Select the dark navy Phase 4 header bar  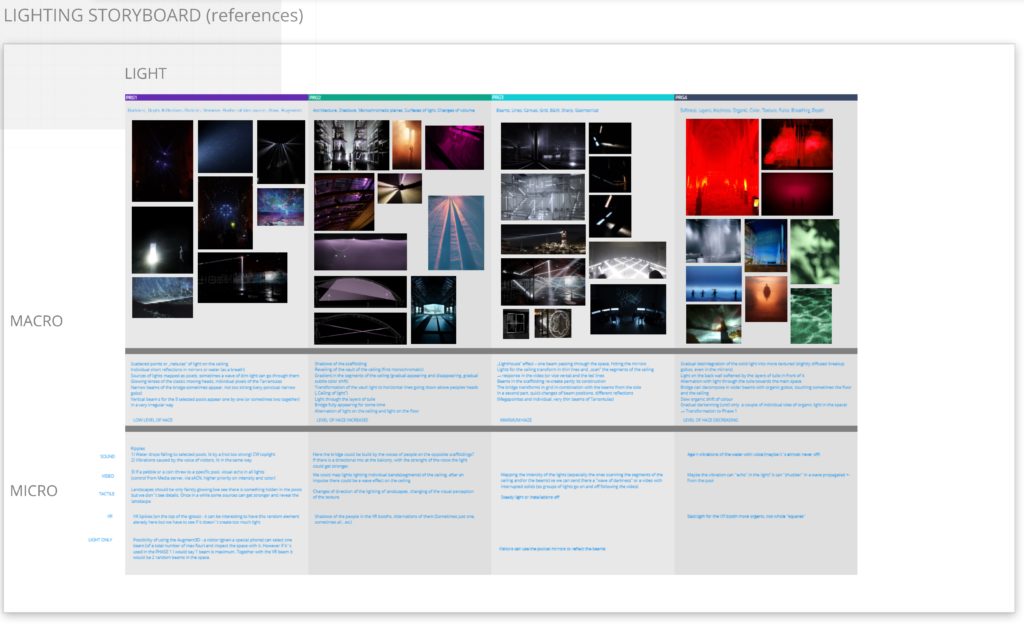click(x=766, y=97)
